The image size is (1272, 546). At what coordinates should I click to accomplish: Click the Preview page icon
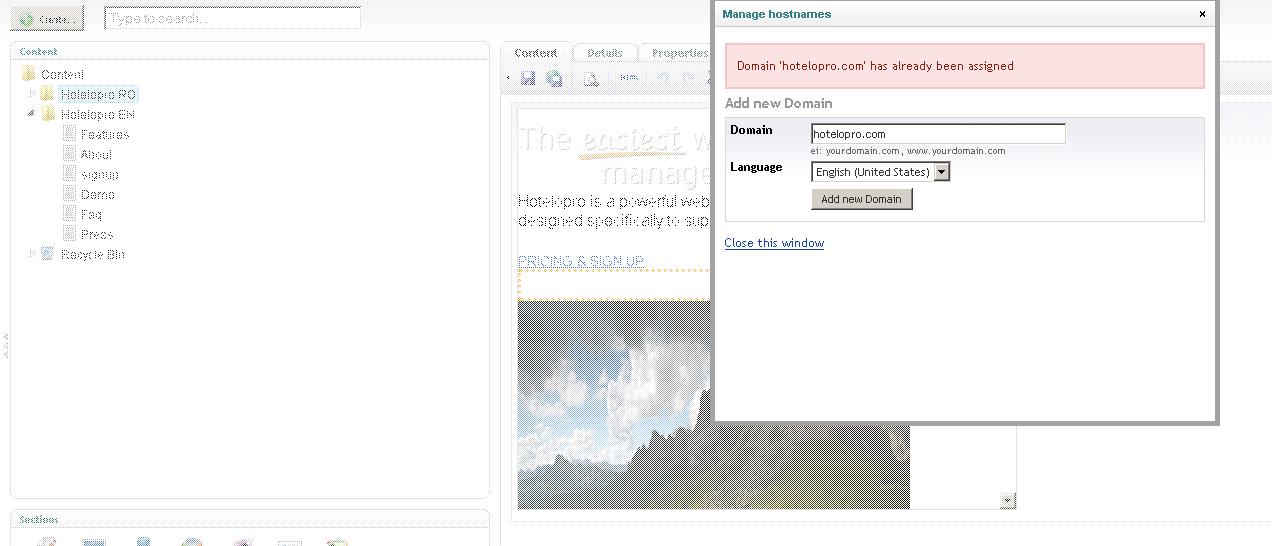(591, 79)
